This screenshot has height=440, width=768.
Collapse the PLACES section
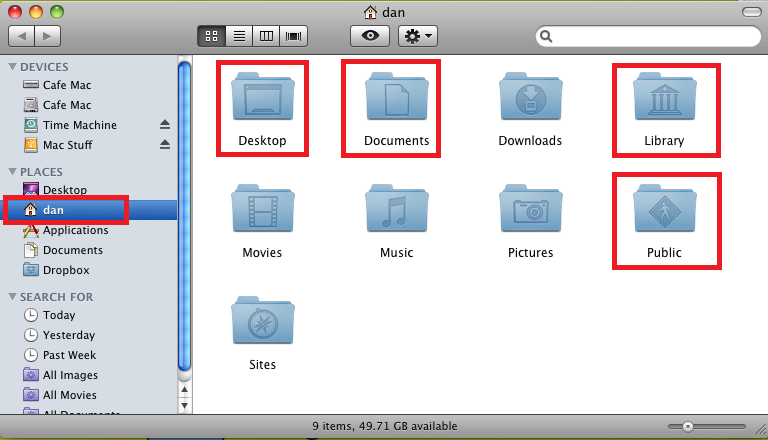13,171
